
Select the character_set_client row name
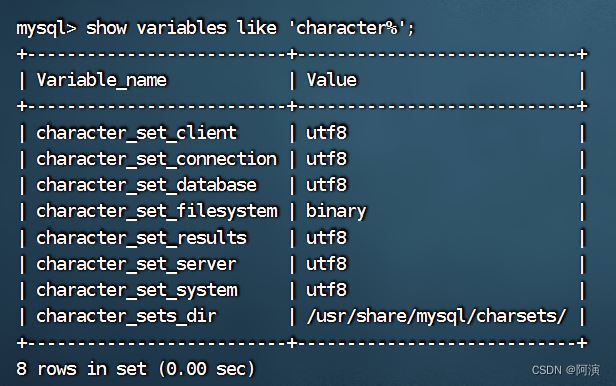[x=137, y=133]
